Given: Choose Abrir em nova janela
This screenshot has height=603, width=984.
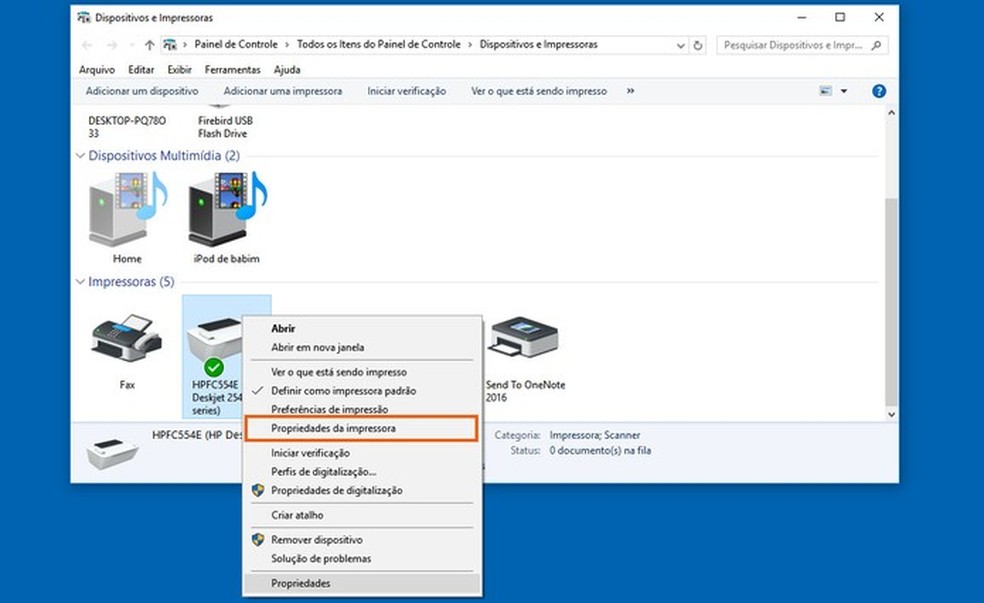Looking at the screenshot, I should point(362,347).
